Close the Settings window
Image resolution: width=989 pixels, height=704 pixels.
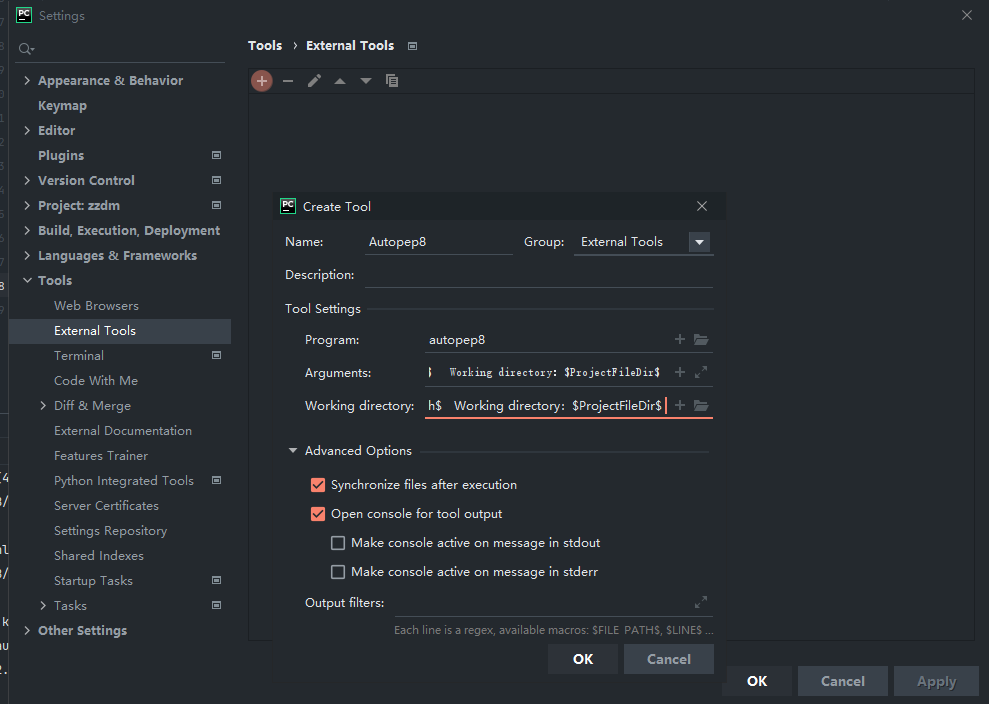966,15
